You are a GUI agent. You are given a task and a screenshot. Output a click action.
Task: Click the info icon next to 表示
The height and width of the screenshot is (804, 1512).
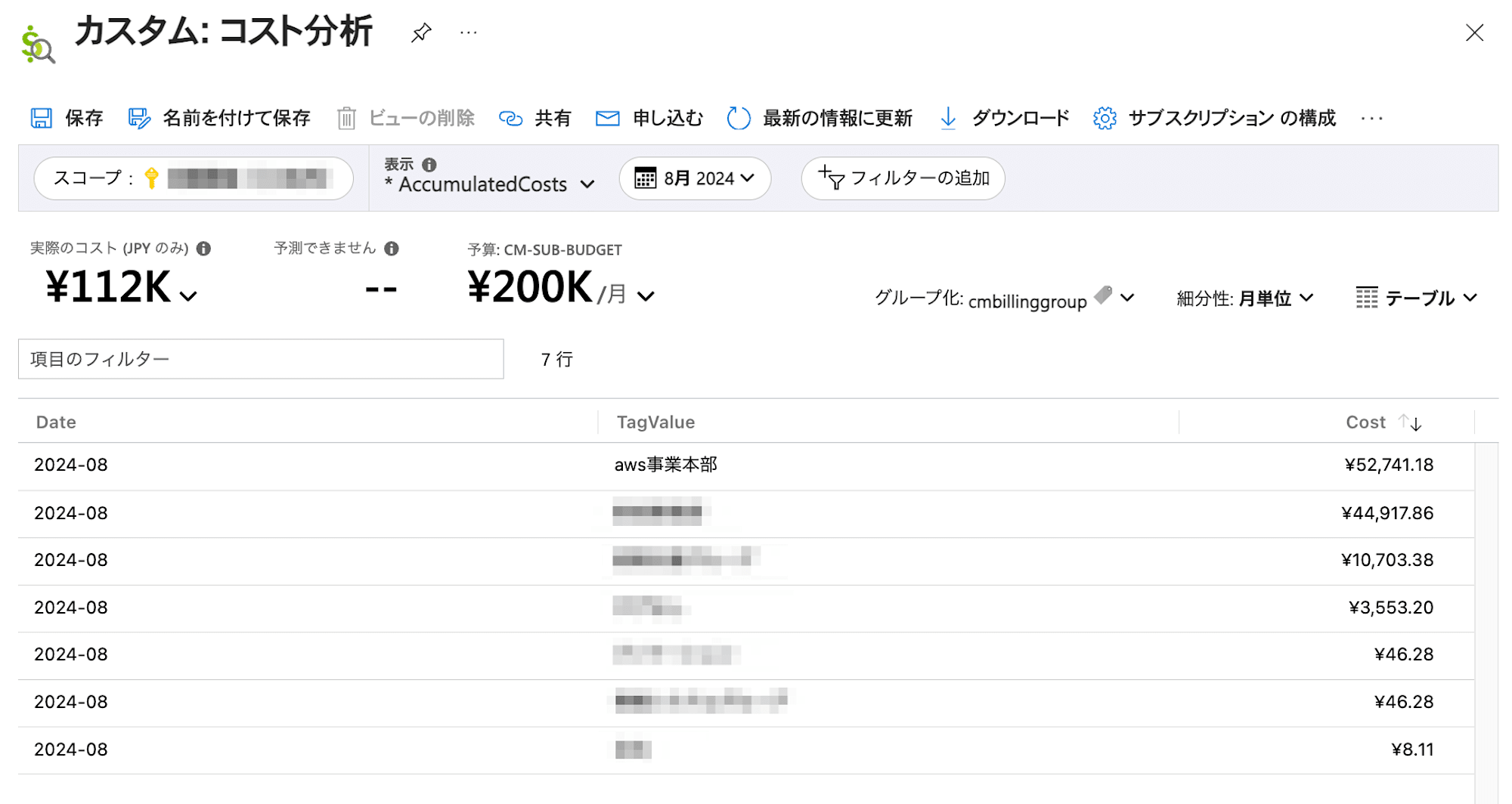[429, 165]
